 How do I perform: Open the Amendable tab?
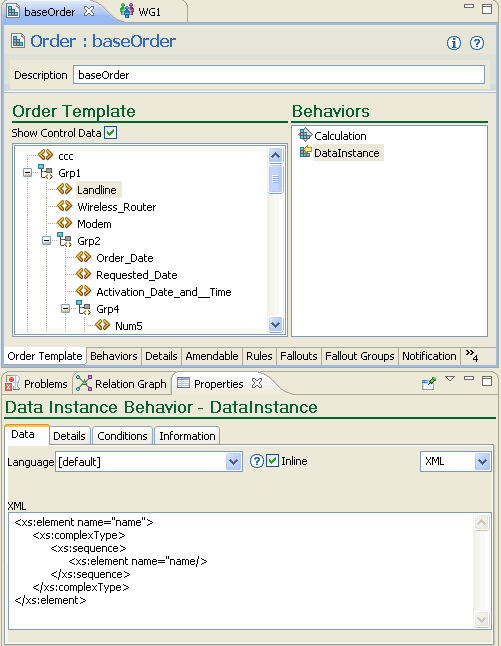[x=212, y=356]
